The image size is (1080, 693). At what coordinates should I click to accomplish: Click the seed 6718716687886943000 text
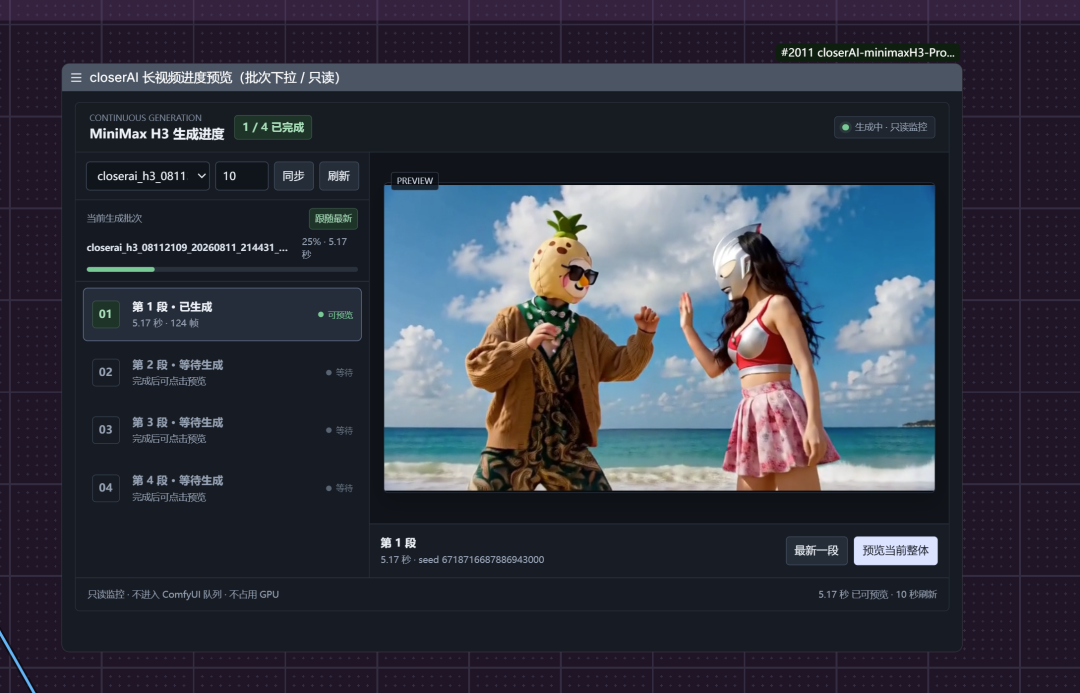pos(481,559)
